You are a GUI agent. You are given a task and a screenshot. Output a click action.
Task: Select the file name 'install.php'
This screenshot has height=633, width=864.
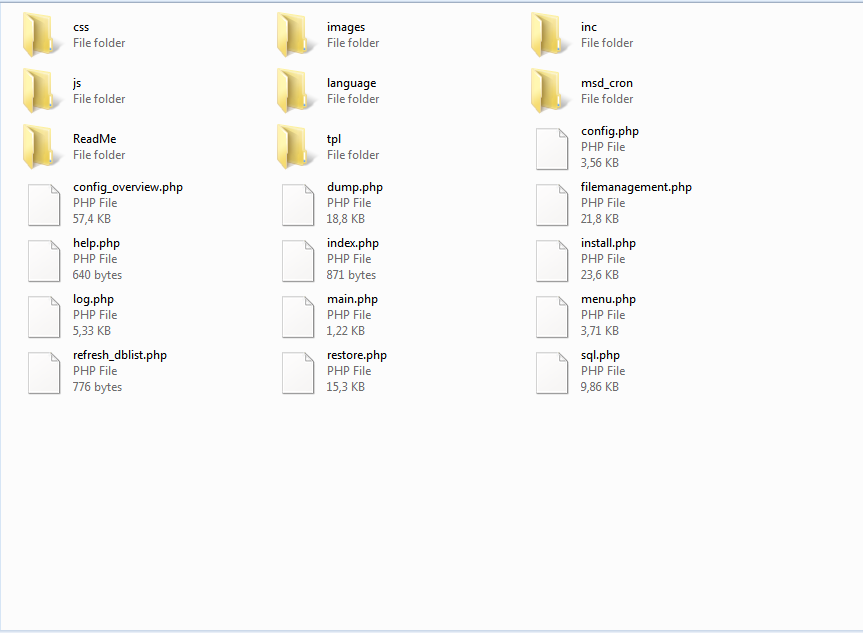pyautogui.click(x=608, y=244)
